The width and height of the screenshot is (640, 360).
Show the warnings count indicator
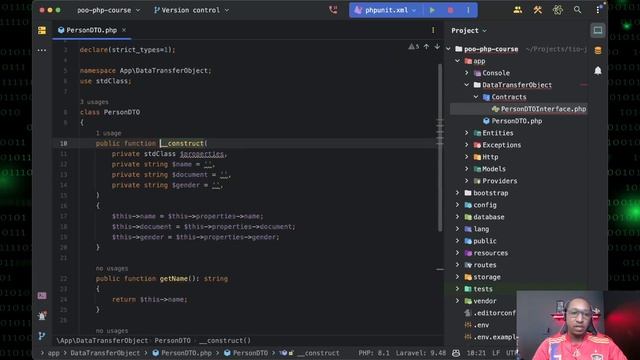point(413,47)
